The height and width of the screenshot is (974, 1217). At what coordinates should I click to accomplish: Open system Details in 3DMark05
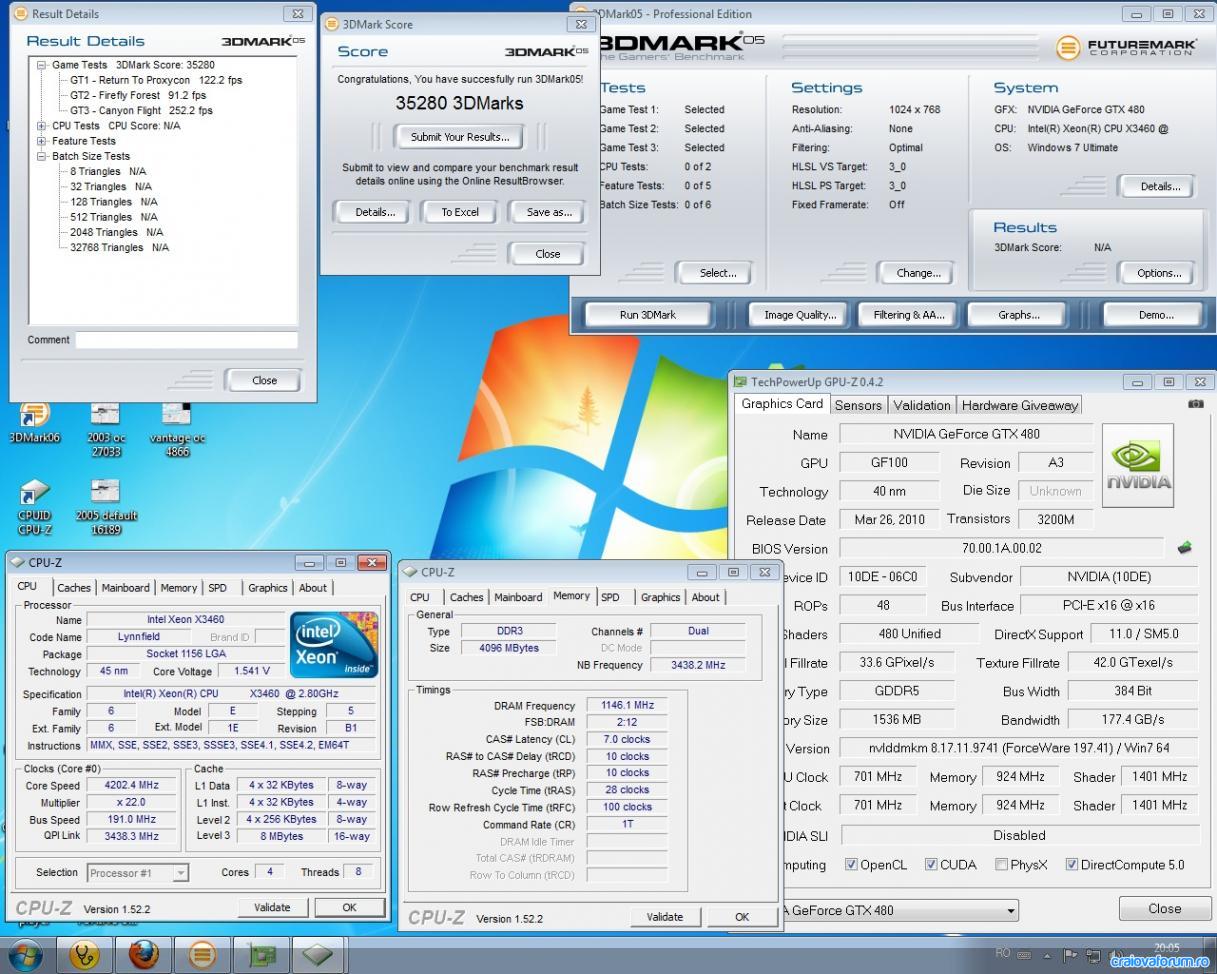[x=1160, y=186]
